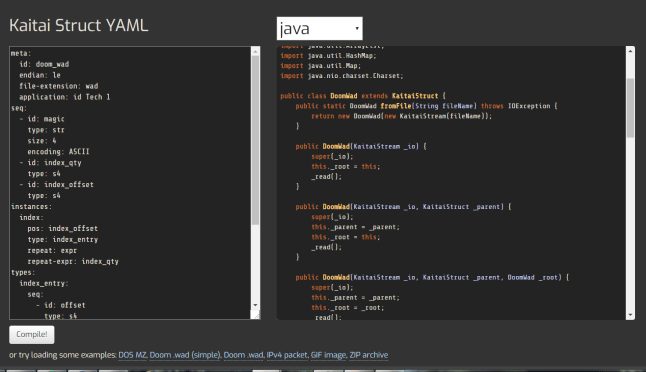The height and width of the screenshot is (372, 646).
Task: Click the 'instances:' line in YAML
Action: (x=31, y=206)
